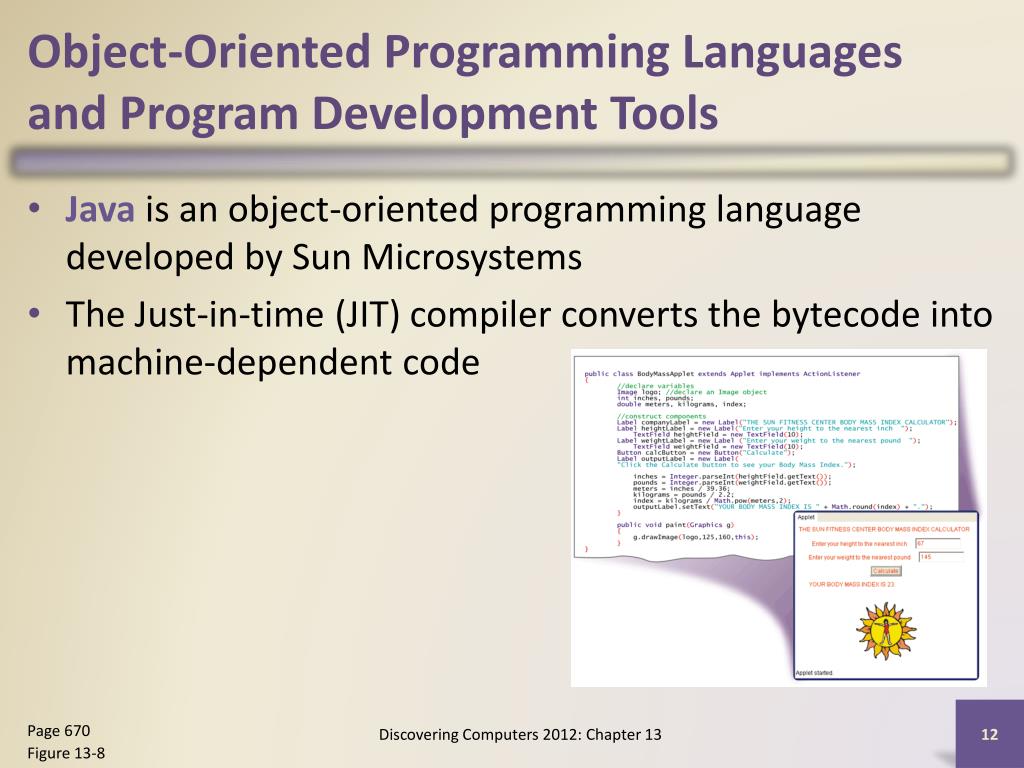Click the 'Applet started' status text
This screenshot has width=1024, height=768.
click(x=814, y=673)
